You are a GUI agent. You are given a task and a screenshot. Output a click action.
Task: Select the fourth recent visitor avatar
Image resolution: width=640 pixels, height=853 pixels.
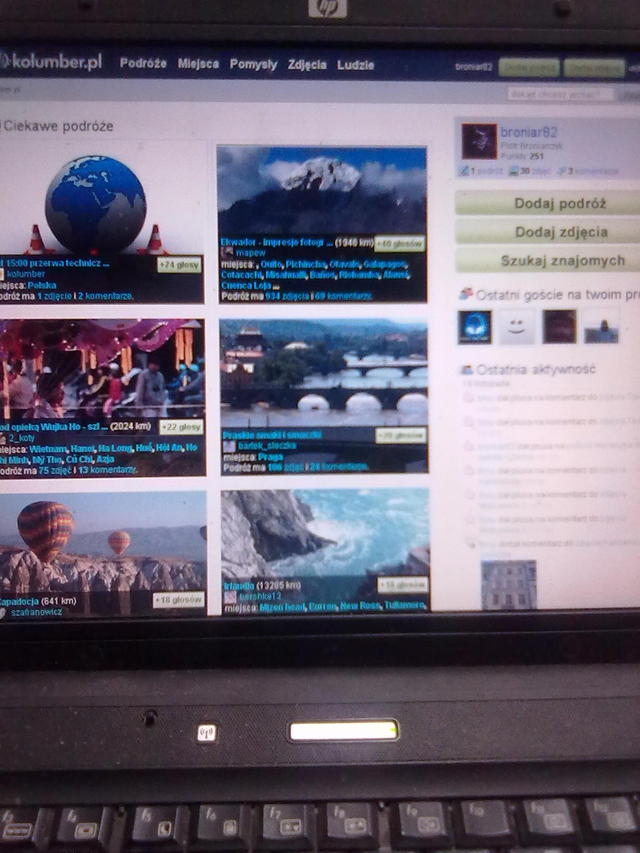(x=601, y=326)
